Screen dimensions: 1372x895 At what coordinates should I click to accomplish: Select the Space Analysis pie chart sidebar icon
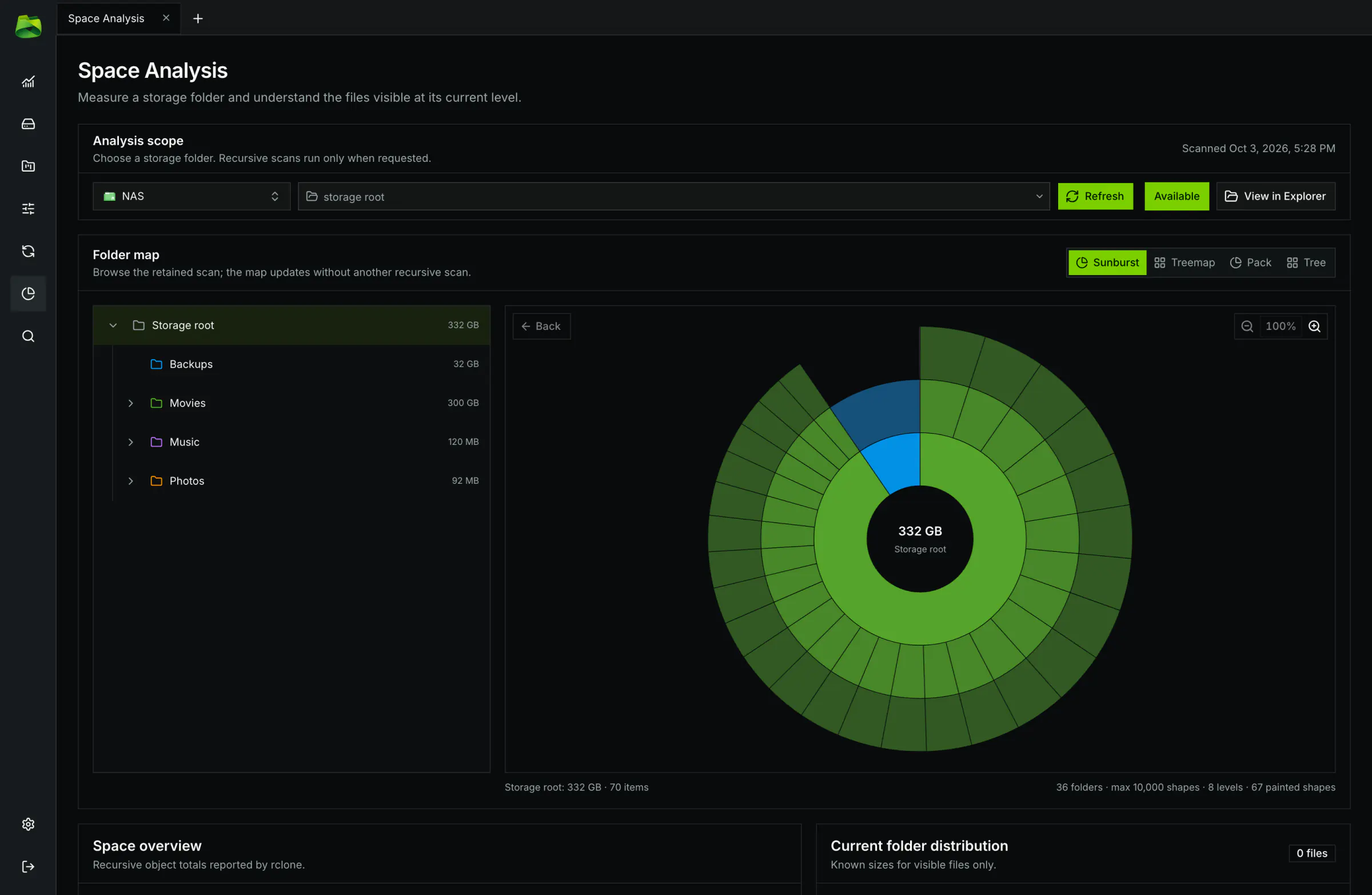pos(27,293)
